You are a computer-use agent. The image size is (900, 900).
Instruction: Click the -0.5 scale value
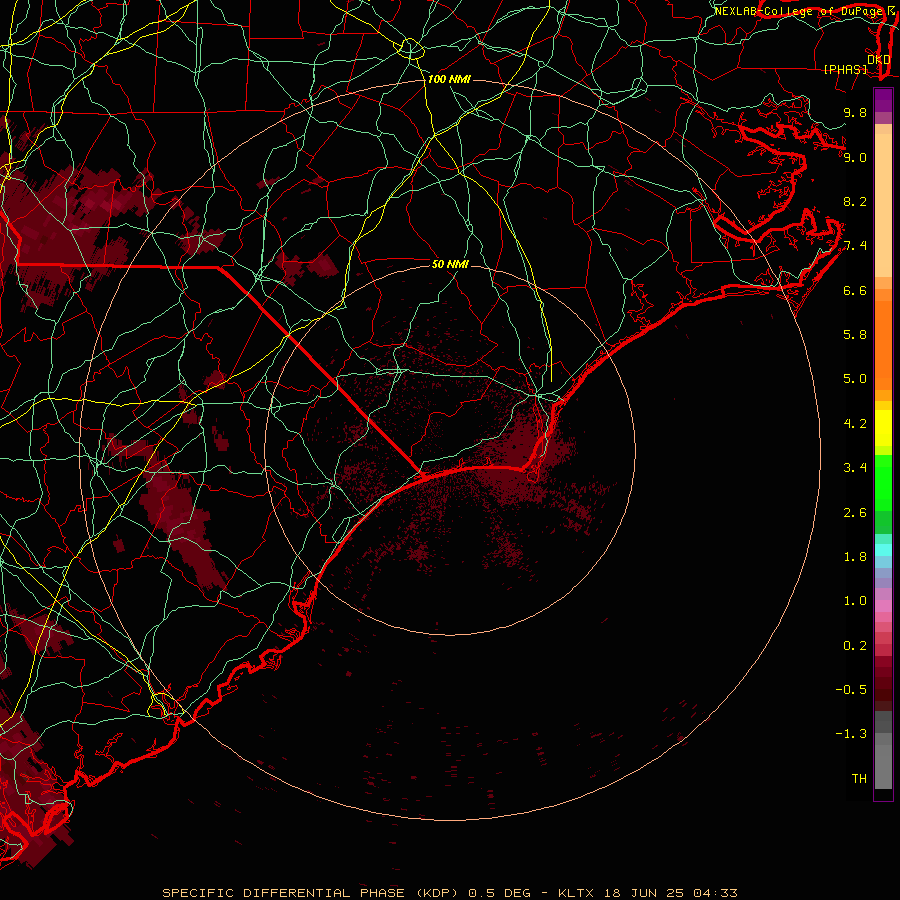851,690
